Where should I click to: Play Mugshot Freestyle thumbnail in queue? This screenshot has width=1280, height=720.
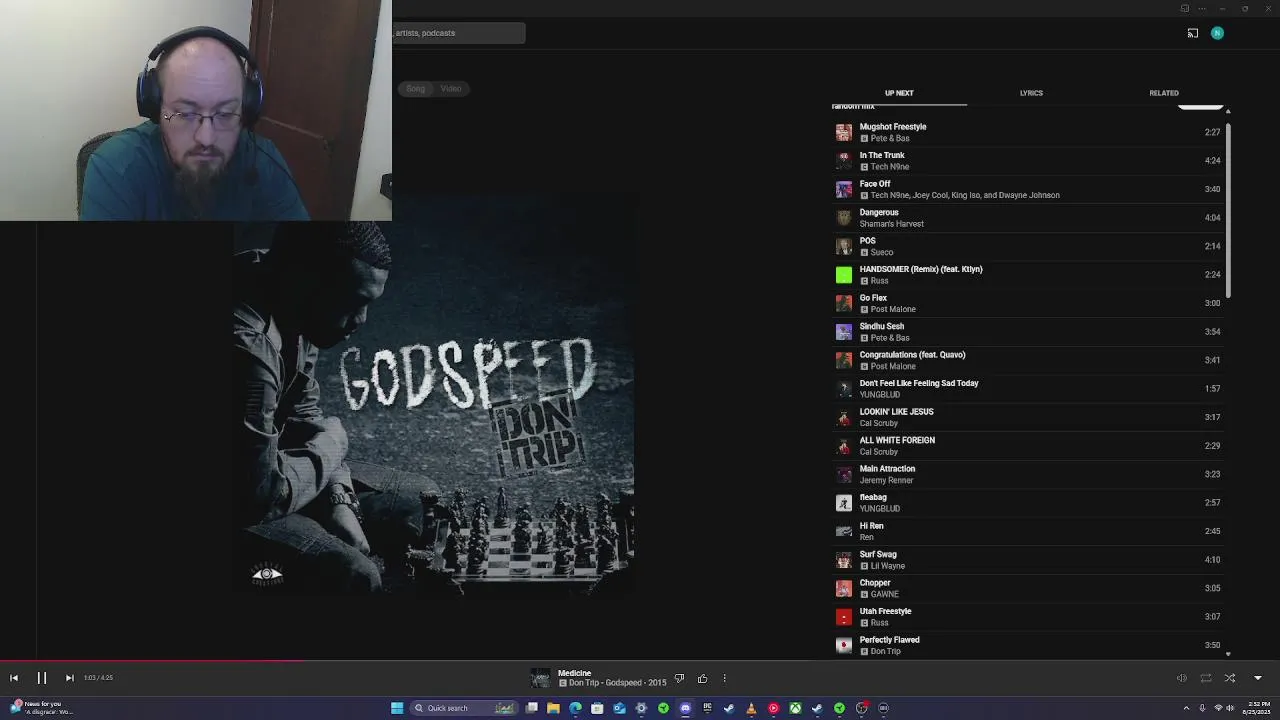[844, 132]
